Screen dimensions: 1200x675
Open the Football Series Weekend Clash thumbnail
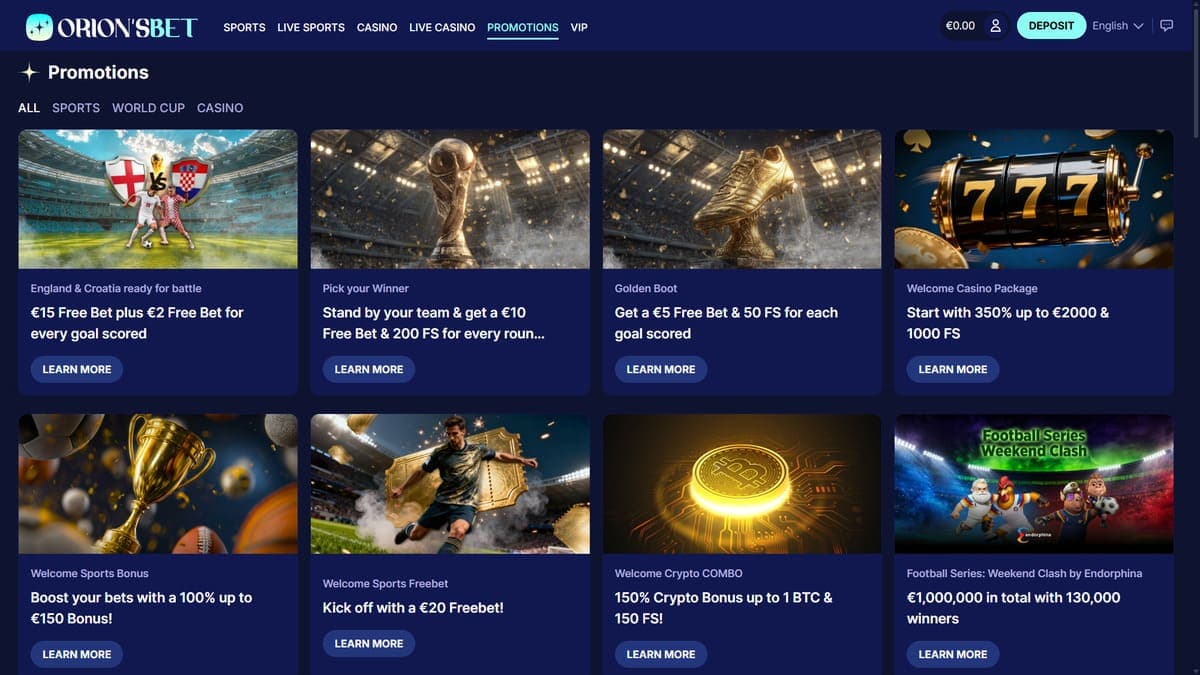click(x=1034, y=484)
